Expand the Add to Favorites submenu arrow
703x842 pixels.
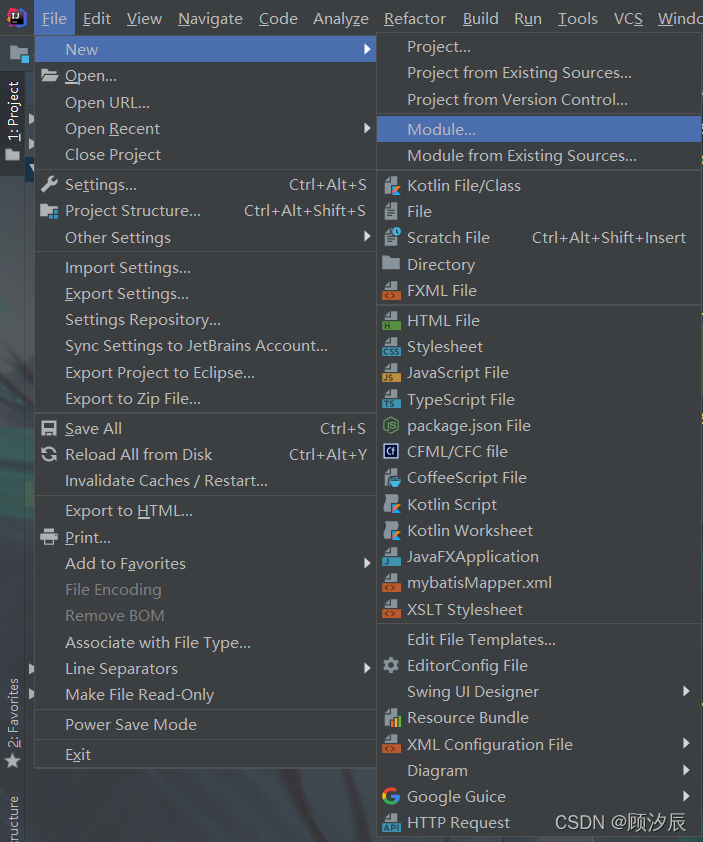pos(367,563)
